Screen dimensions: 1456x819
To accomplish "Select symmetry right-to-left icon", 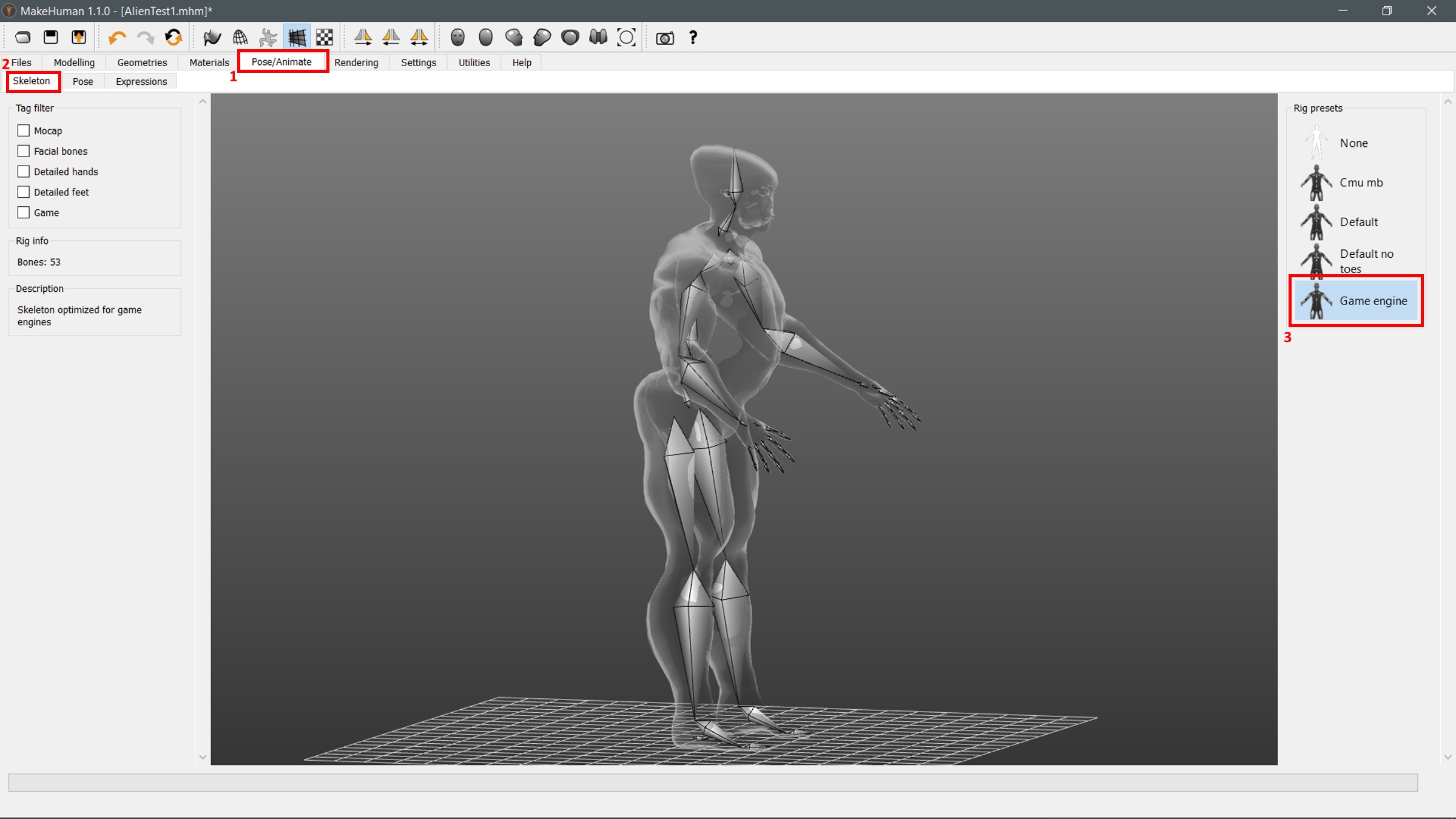I will point(391,38).
